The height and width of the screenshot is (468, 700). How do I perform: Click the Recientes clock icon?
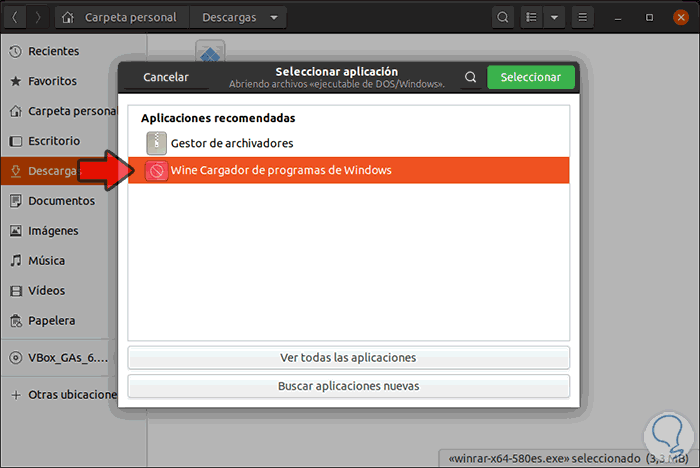pos(16,51)
